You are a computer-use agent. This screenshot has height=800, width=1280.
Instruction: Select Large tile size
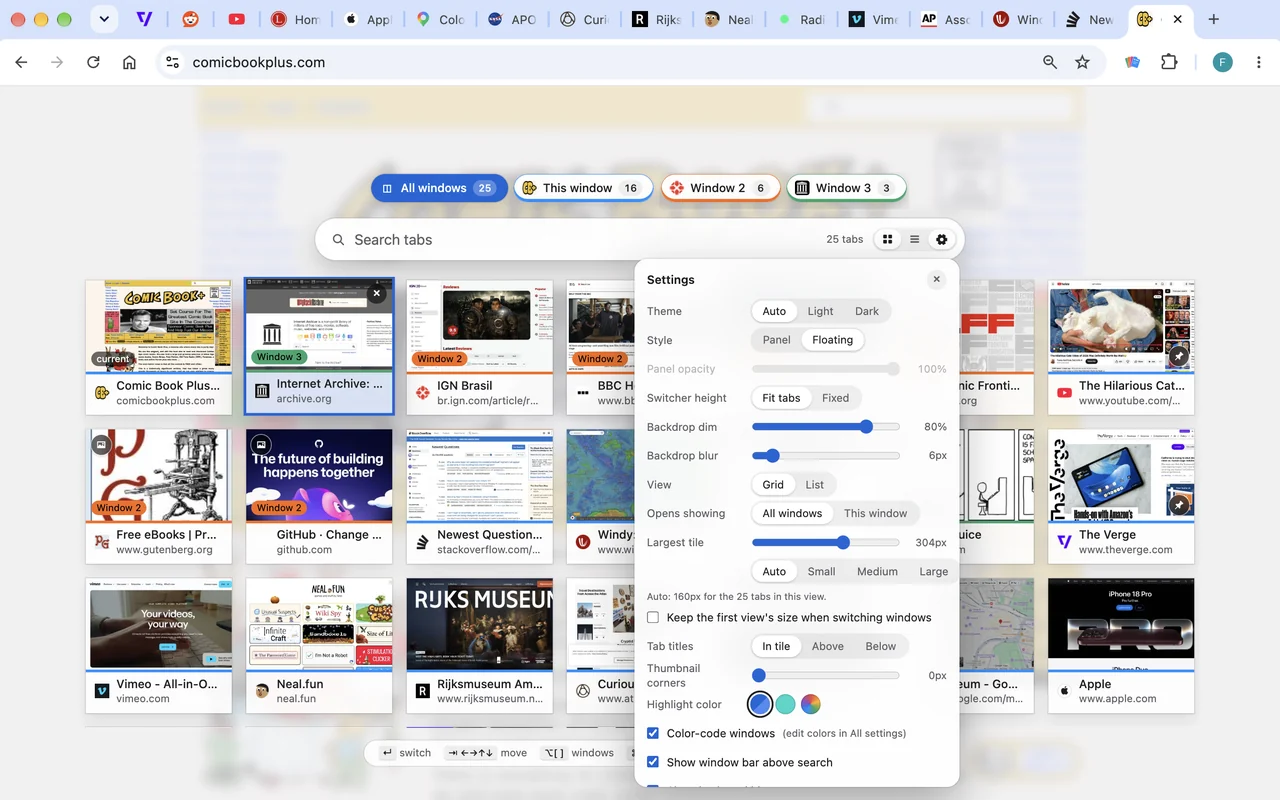point(933,571)
